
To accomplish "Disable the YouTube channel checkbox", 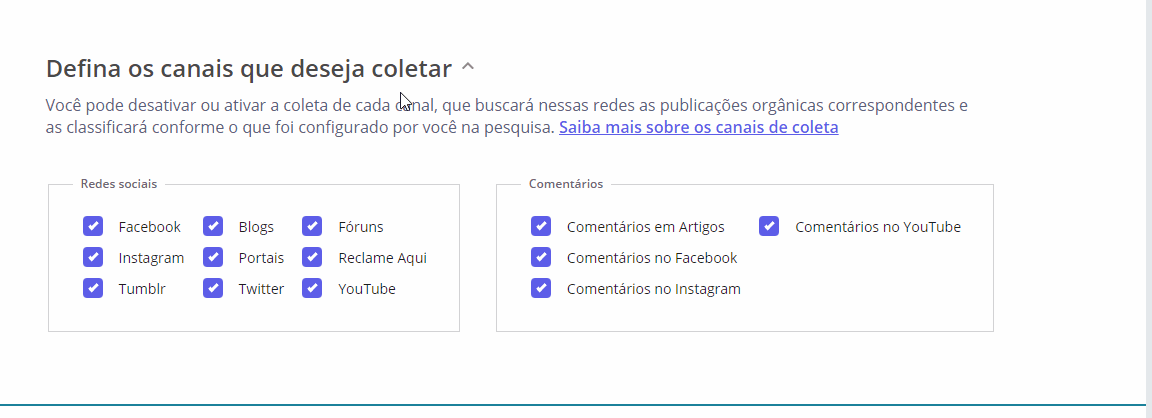I will tap(312, 289).
